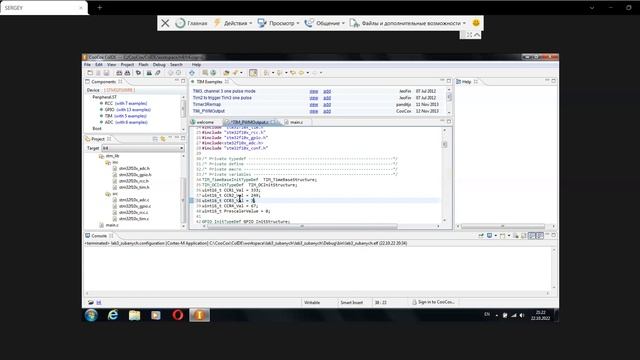The width and height of the screenshot is (640, 360).
Task: Click the Build project toolbar icon
Action: click(x=119, y=73)
